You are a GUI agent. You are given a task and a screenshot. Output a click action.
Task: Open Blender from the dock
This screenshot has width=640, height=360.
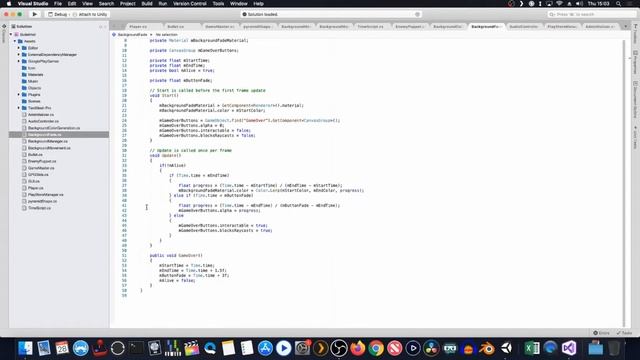[x=487, y=348]
